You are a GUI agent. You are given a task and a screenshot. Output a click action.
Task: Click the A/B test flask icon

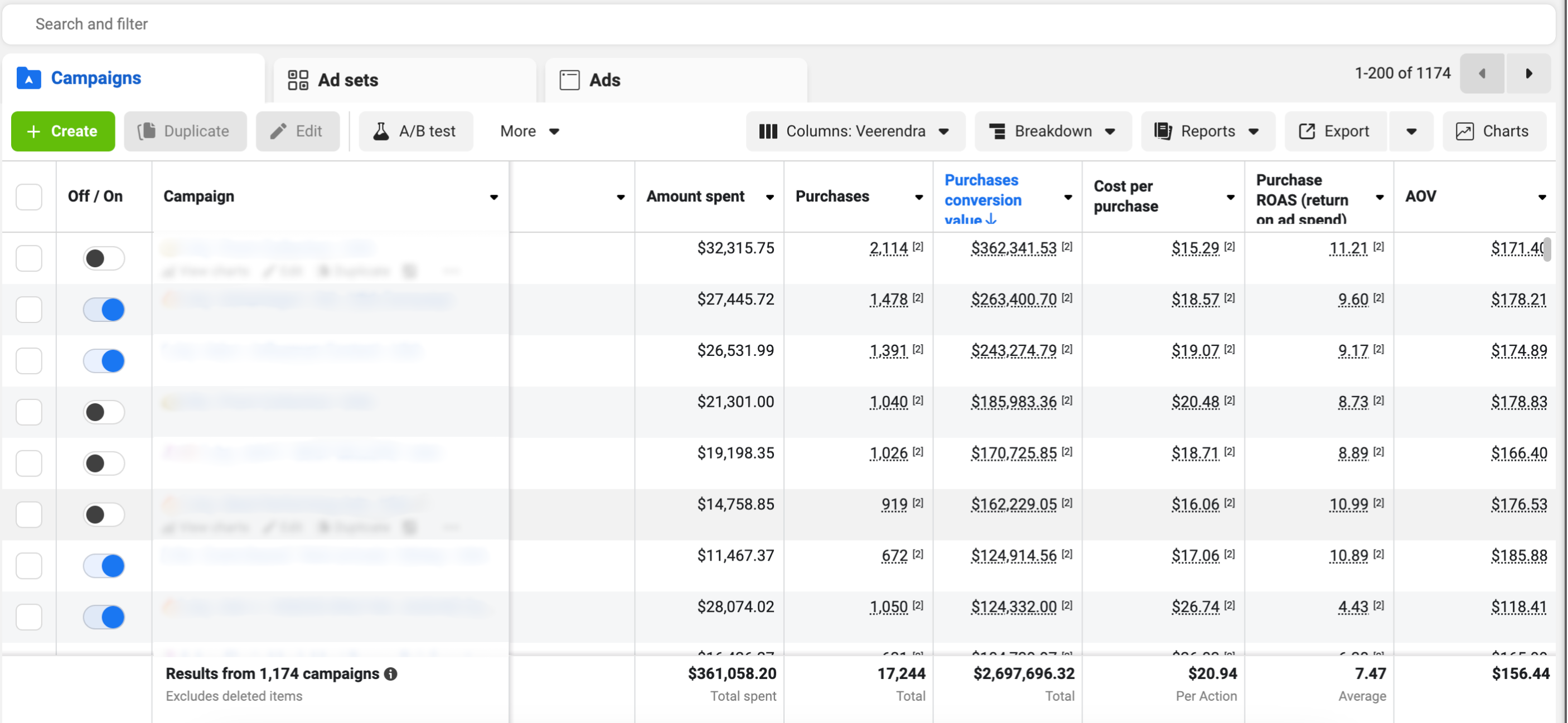(381, 131)
